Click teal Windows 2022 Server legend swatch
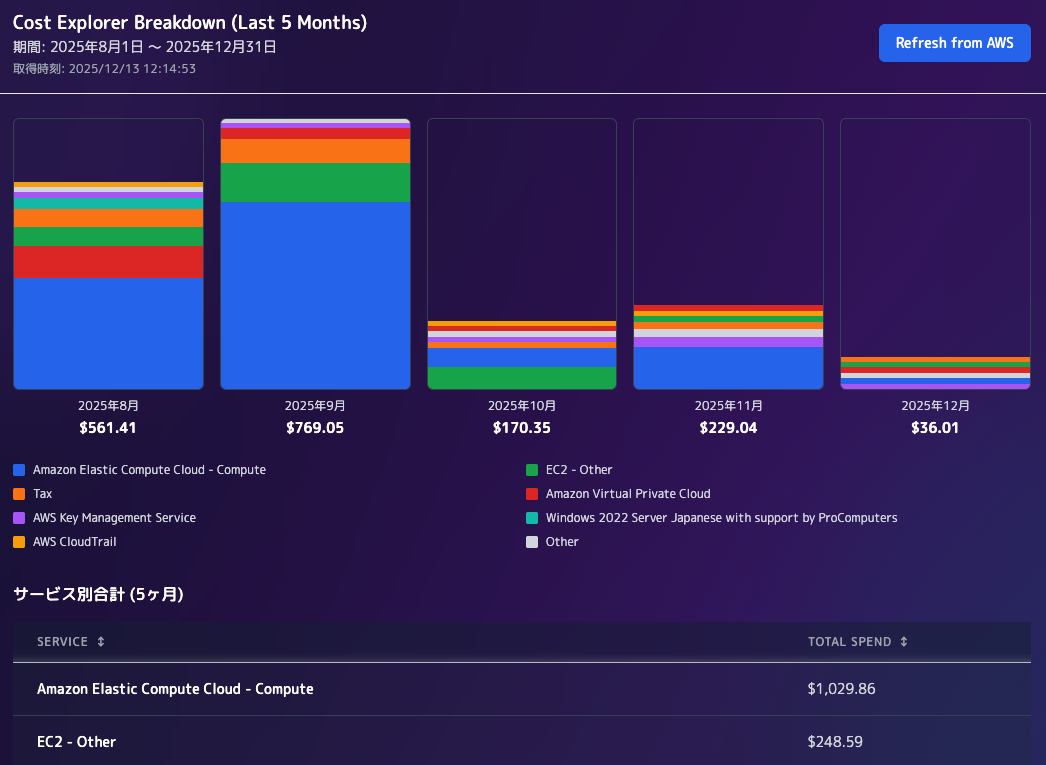This screenshot has width=1046, height=765. (x=532, y=518)
